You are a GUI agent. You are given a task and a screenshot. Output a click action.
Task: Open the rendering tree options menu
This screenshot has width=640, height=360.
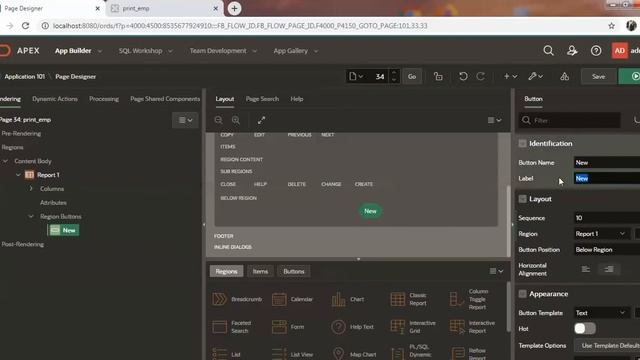click(x=185, y=120)
